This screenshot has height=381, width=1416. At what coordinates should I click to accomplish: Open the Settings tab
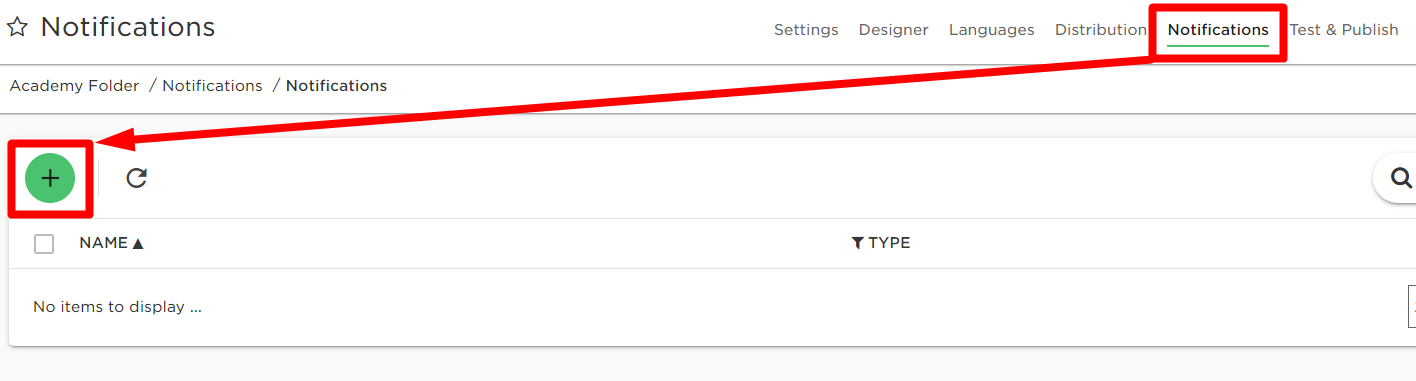pyautogui.click(x=806, y=30)
